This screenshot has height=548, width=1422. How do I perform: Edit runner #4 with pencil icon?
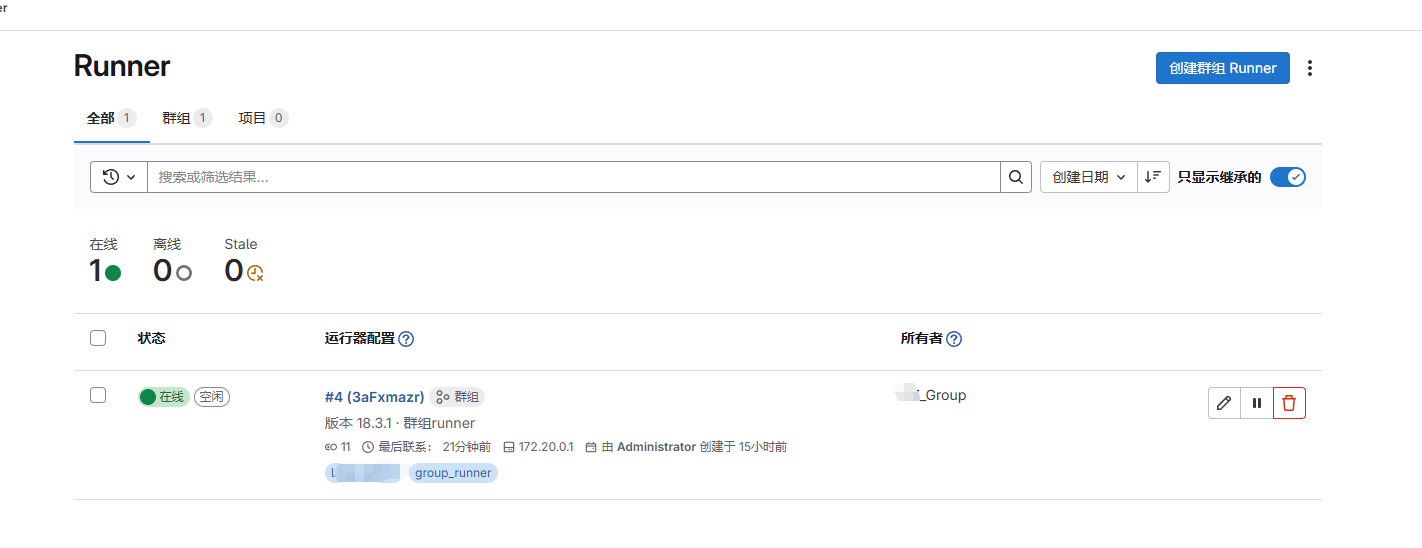1224,403
